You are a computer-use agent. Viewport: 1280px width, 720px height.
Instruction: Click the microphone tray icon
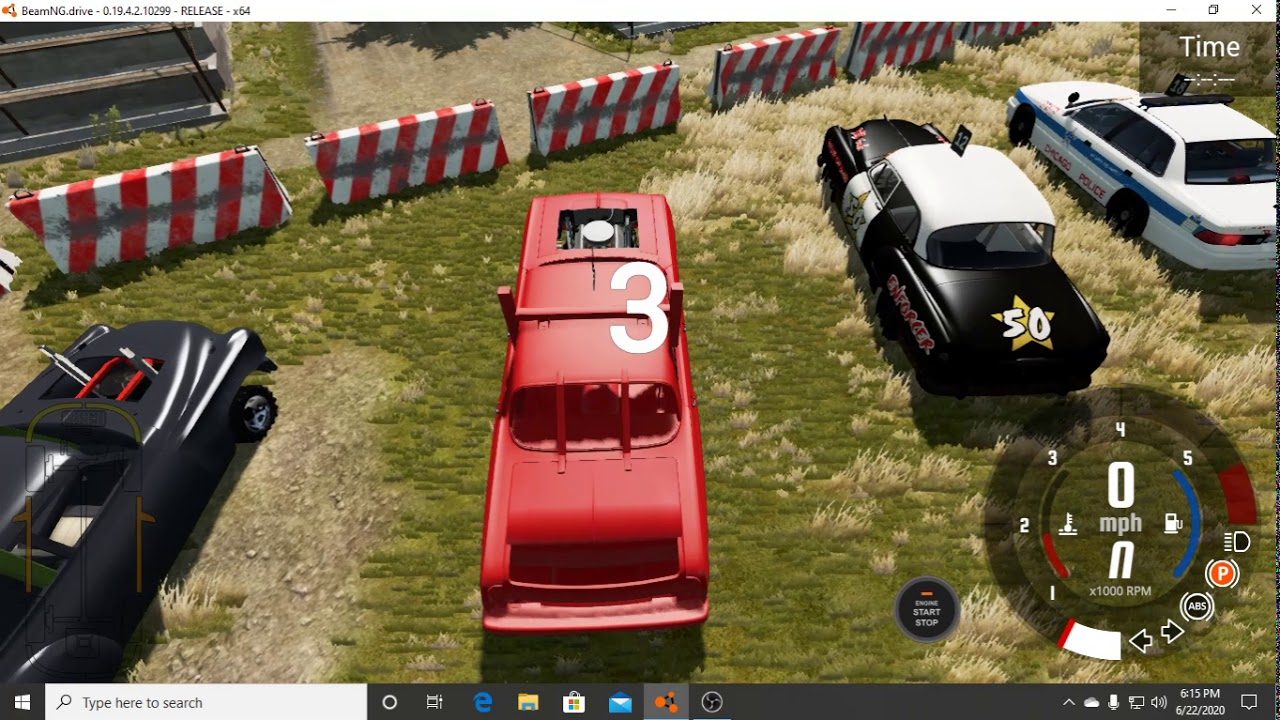coord(1114,702)
